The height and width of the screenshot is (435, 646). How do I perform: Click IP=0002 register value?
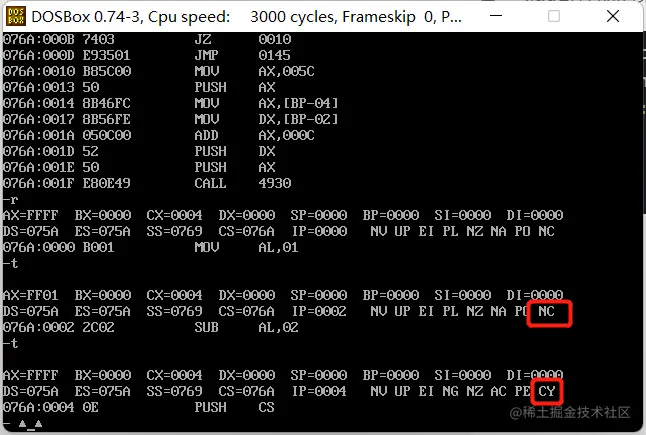(319, 311)
